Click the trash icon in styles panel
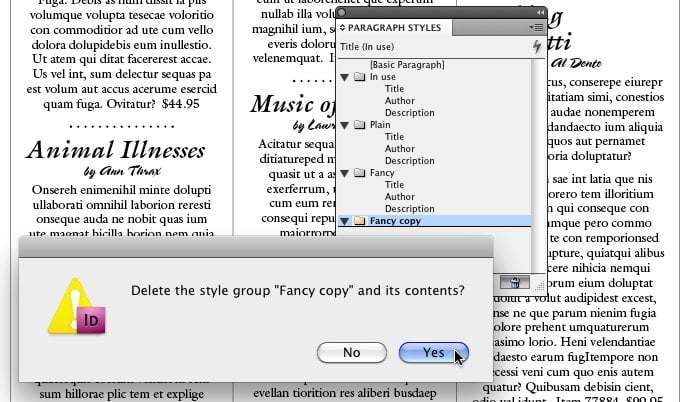The height and width of the screenshot is (402, 691). click(x=513, y=283)
